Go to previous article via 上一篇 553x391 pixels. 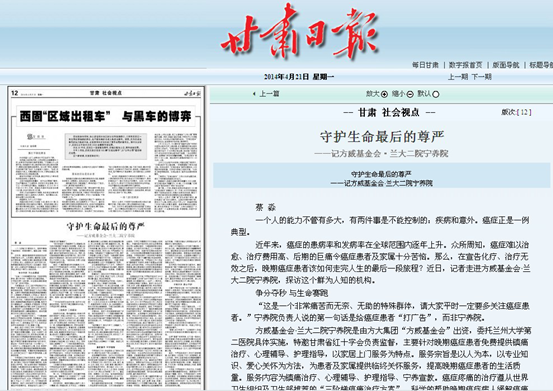coord(269,94)
